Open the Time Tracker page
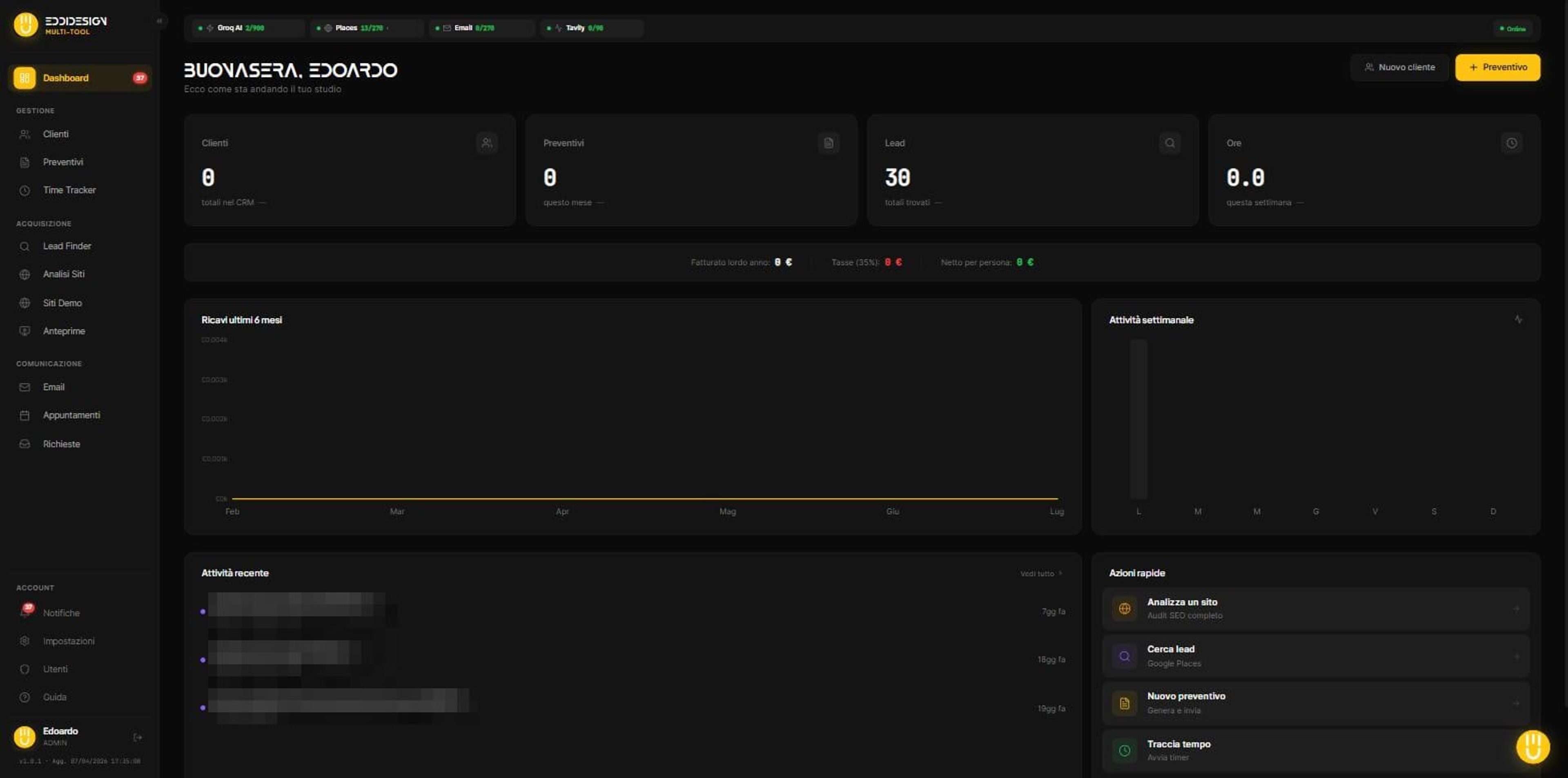Viewport: 1568px width, 778px height. coord(80,190)
